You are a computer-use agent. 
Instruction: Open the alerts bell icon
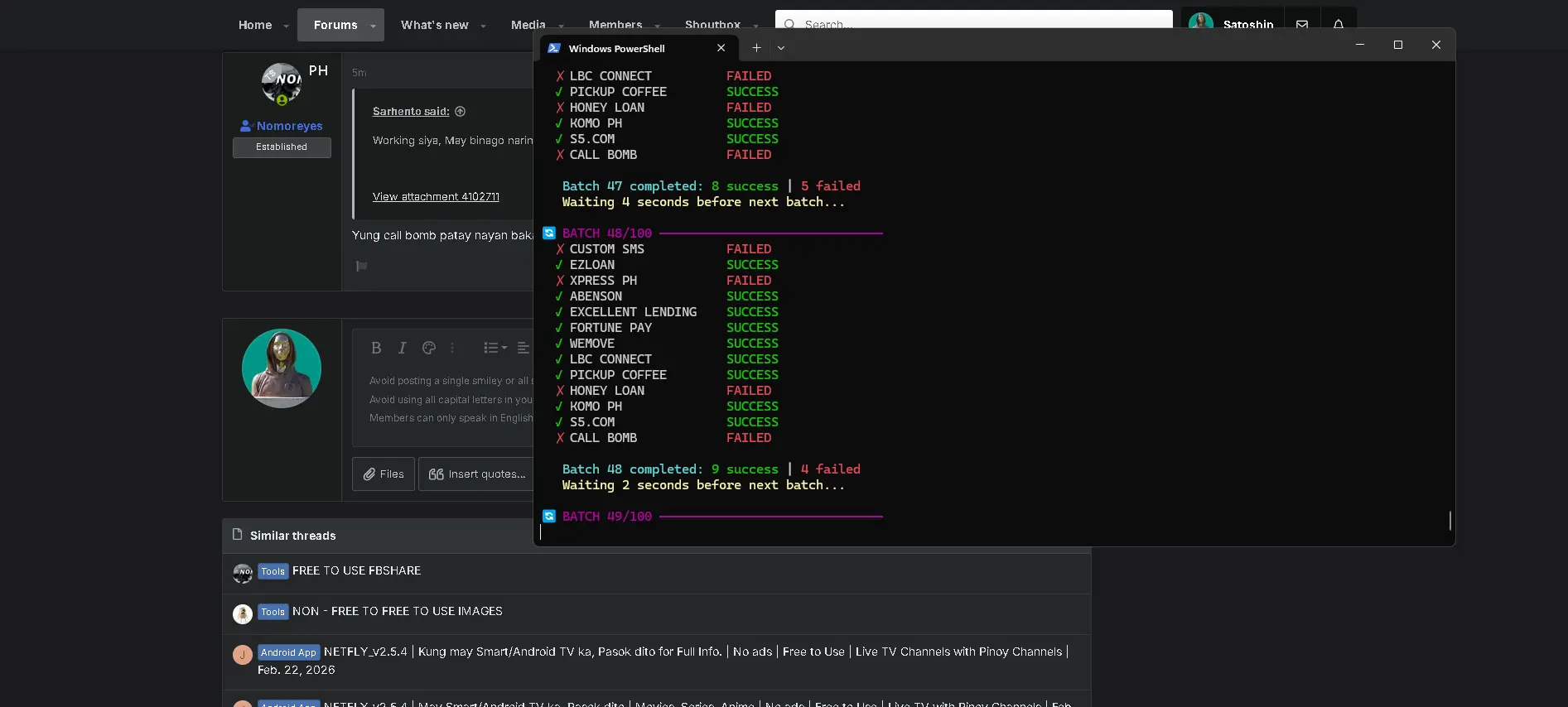[x=1339, y=25]
